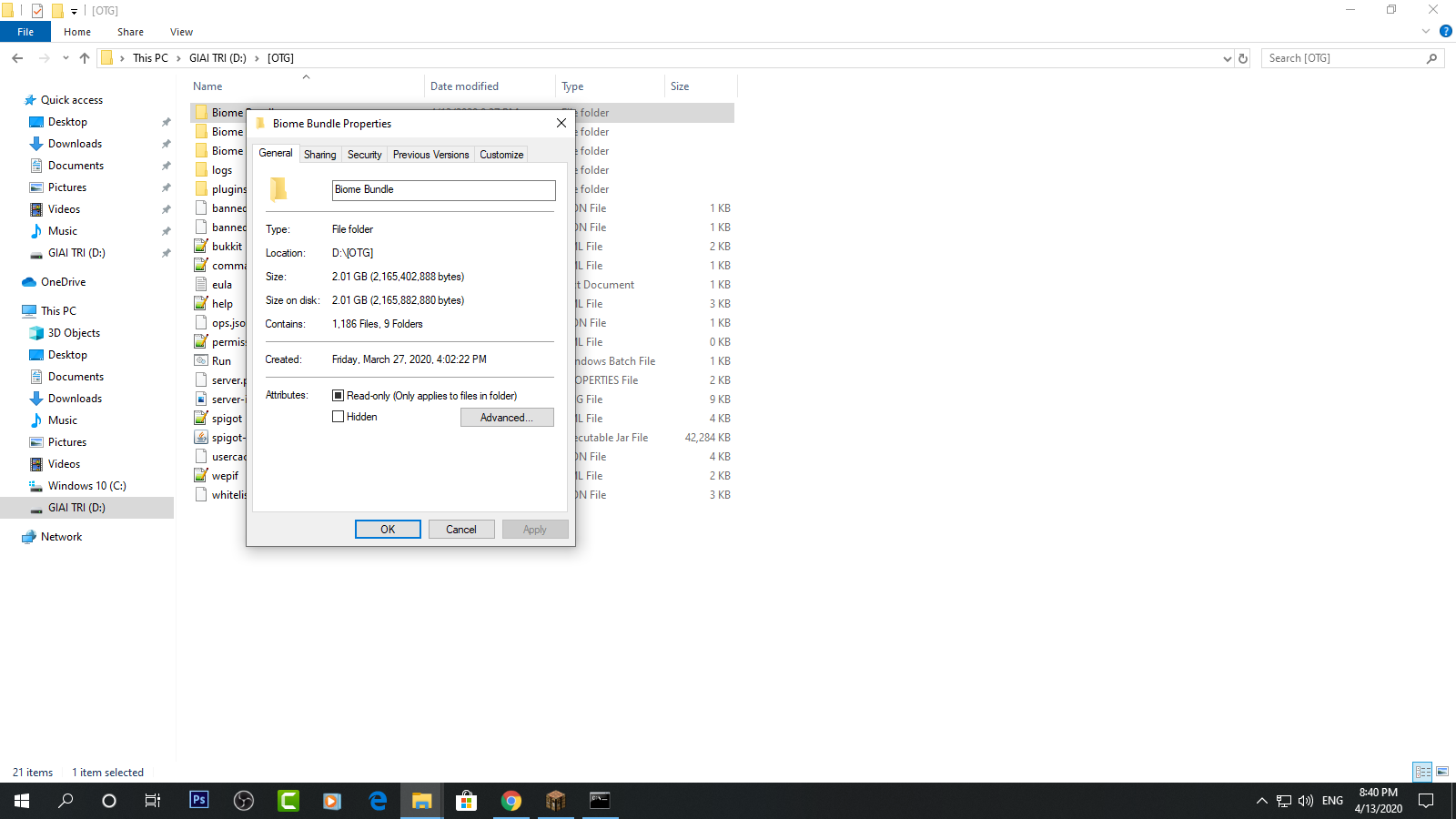
Task: Go back with the Back arrow
Action: coord(17,58)
